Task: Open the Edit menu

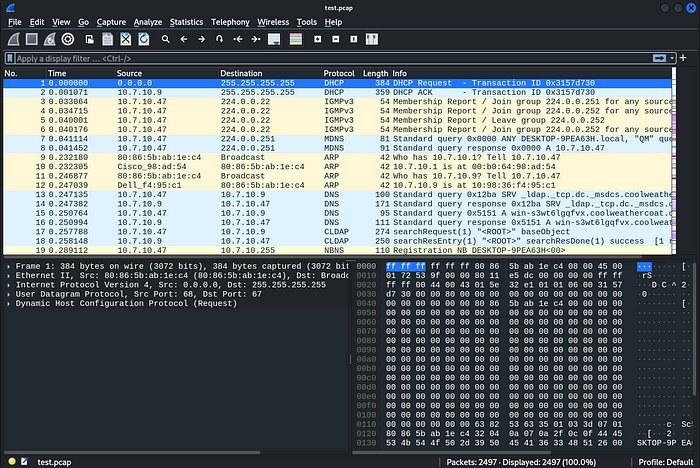Action: (37, 22)
